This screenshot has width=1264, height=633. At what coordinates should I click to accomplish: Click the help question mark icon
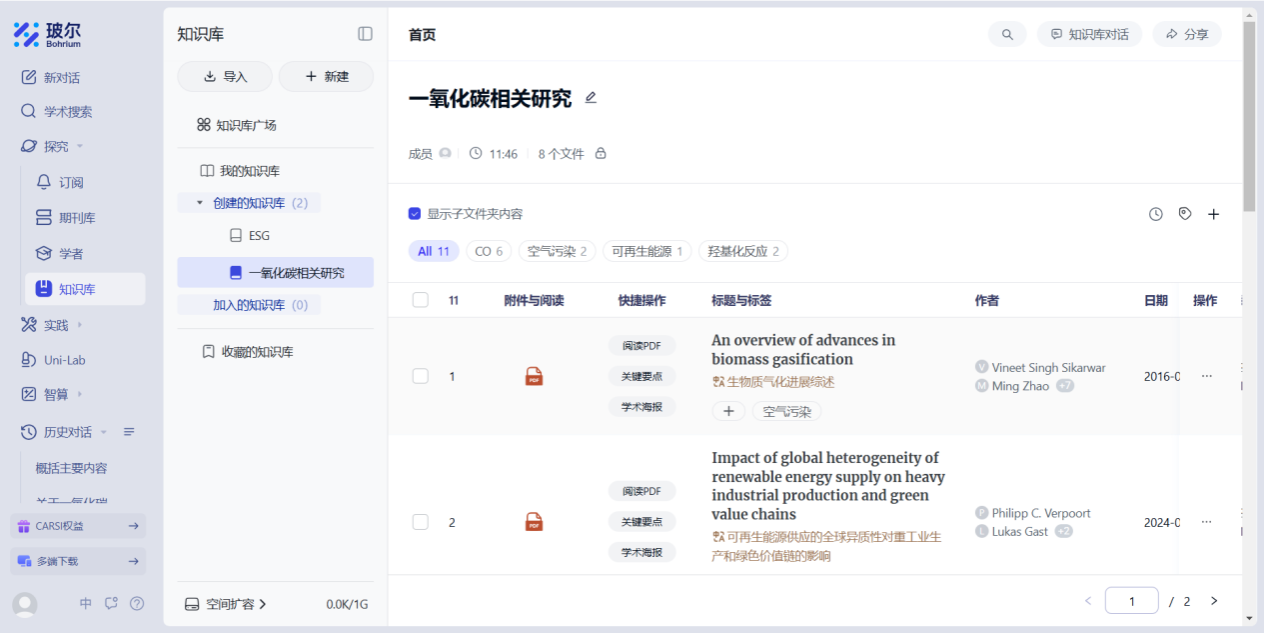pos(137,603)
